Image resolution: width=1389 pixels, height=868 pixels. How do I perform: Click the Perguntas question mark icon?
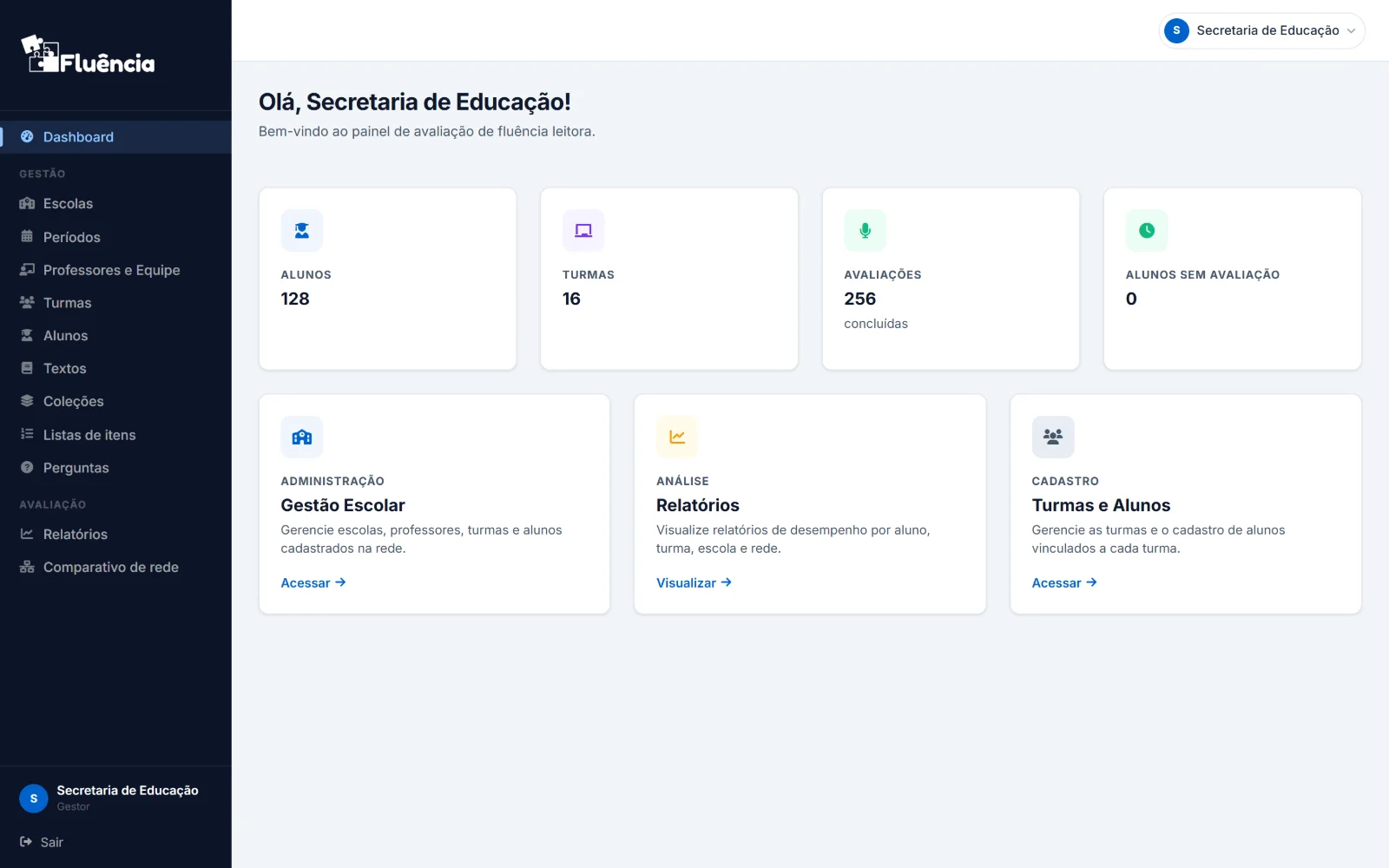click(27, 467)
